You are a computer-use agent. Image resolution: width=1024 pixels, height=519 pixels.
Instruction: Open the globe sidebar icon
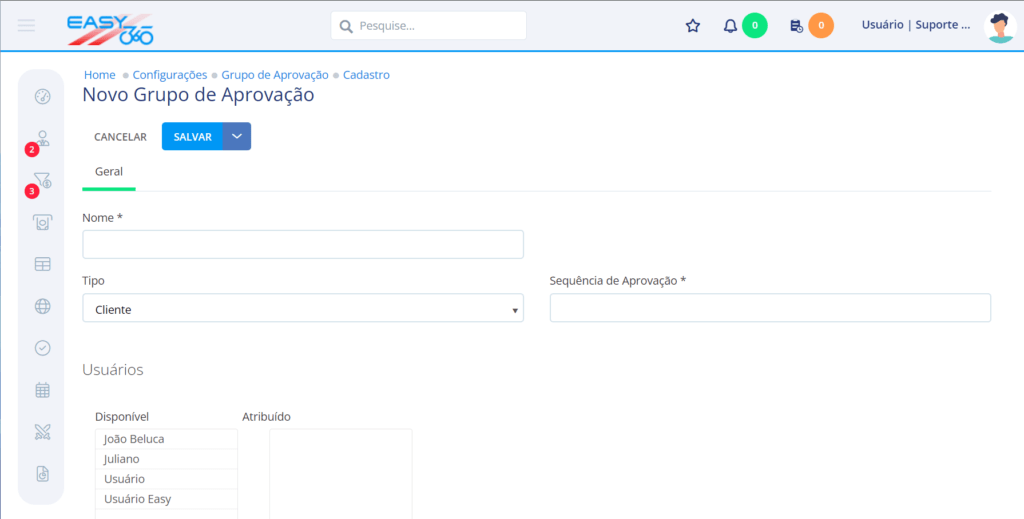(42, 306)
